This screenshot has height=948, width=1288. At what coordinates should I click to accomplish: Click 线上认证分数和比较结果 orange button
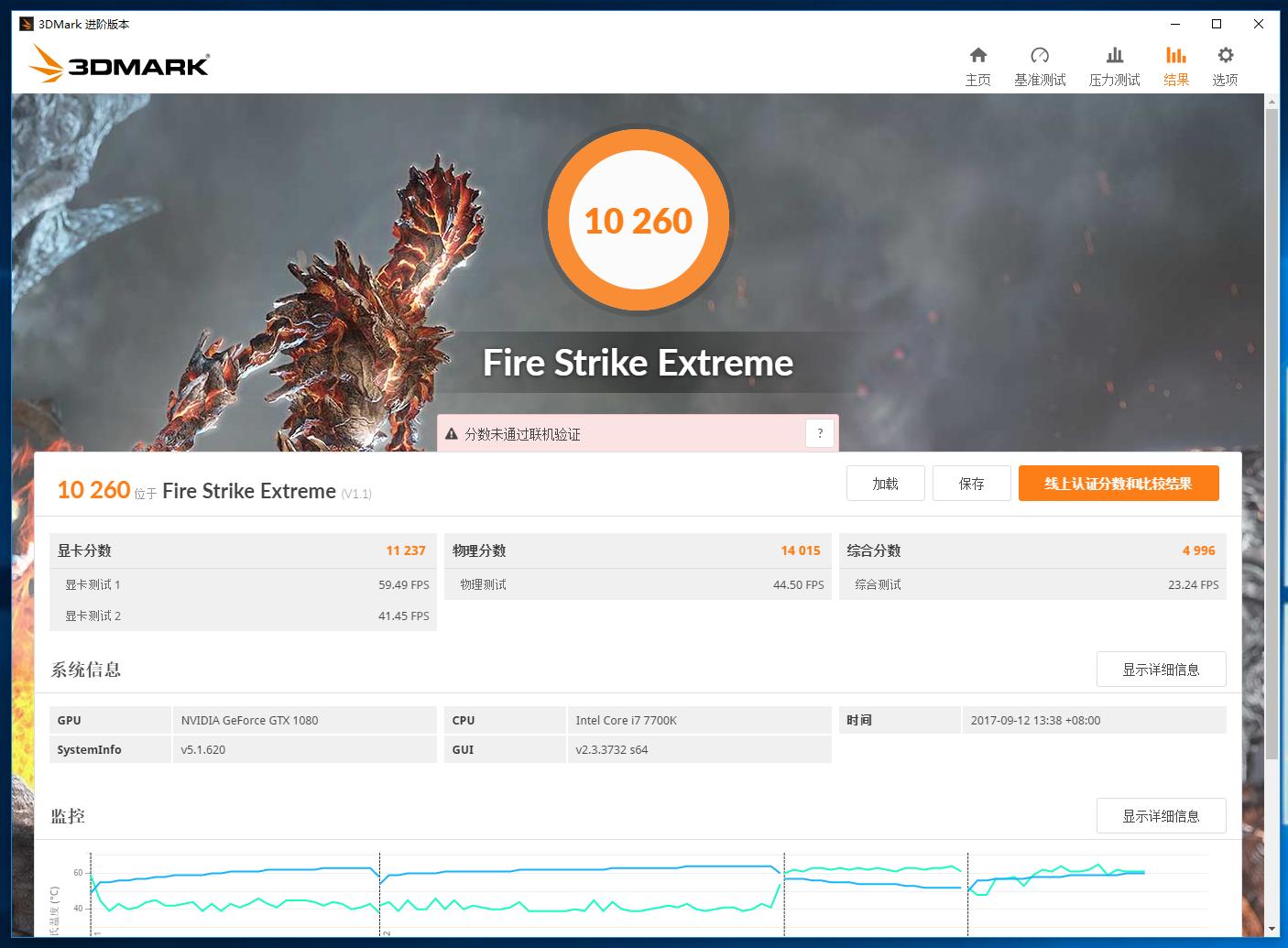[x=1119, y=484]
